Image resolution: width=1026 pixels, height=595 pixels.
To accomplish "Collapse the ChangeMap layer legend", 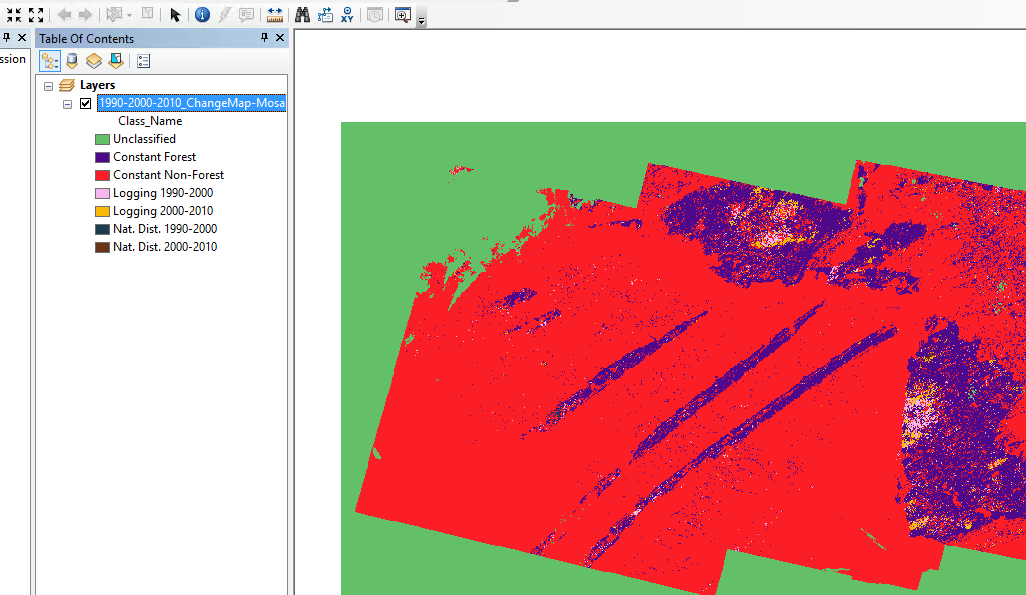I will 67,104.
